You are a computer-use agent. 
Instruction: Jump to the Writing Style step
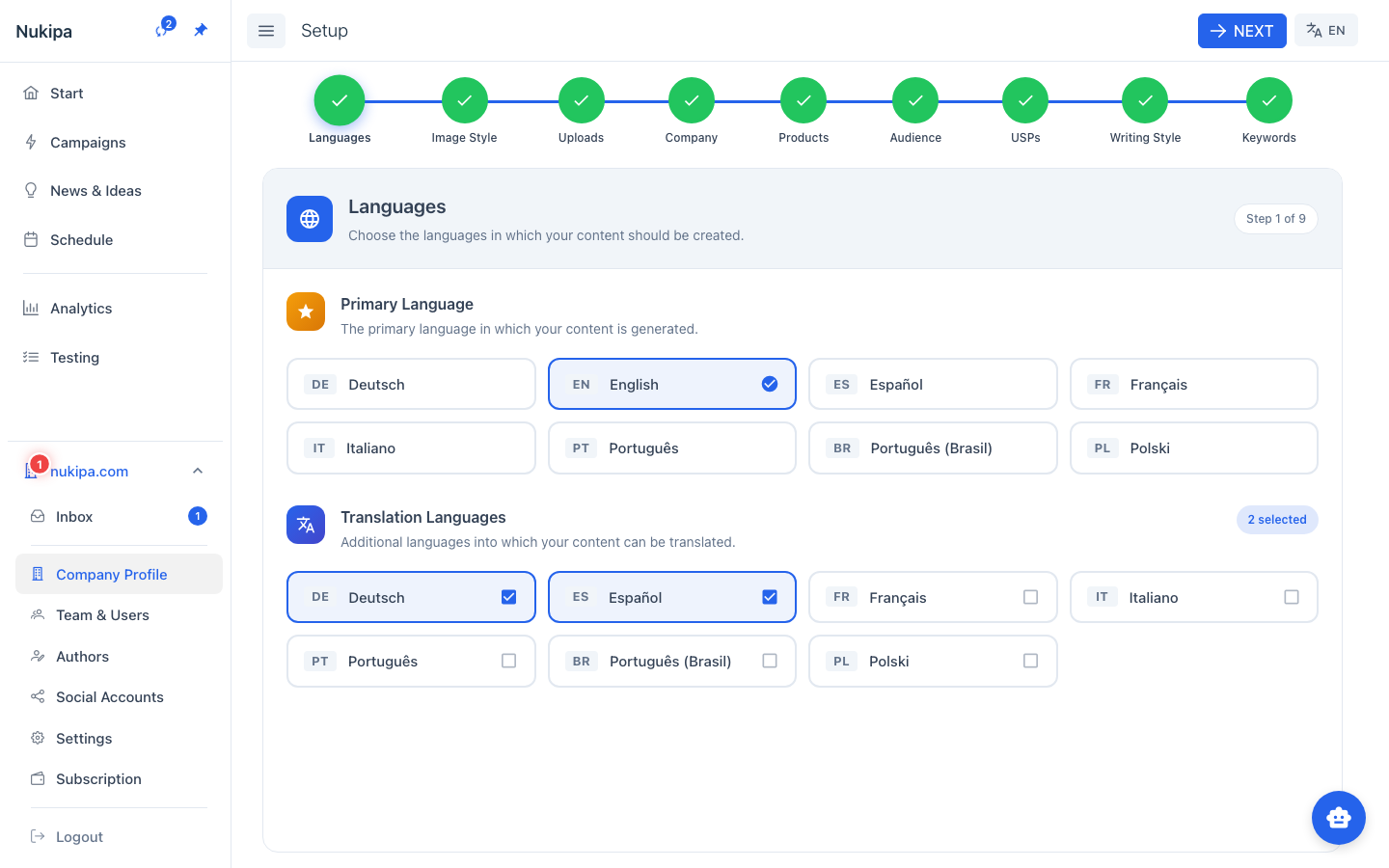(x=1144, y=101)
